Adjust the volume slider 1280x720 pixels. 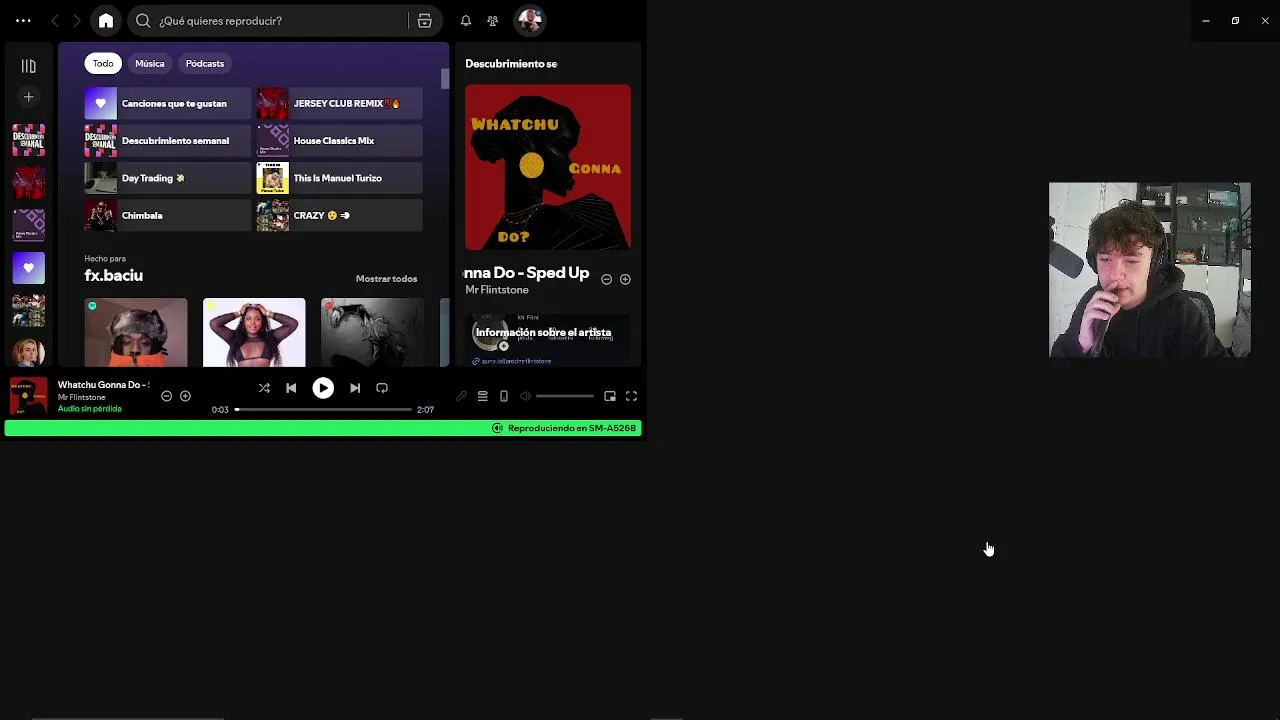565,397
